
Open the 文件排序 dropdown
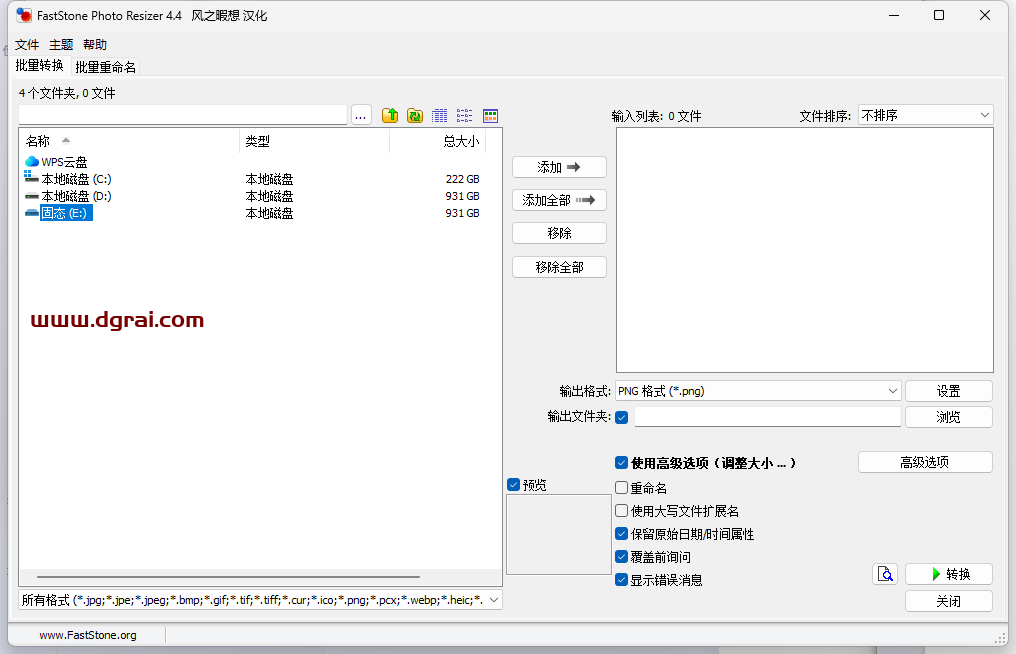[925, 115]
